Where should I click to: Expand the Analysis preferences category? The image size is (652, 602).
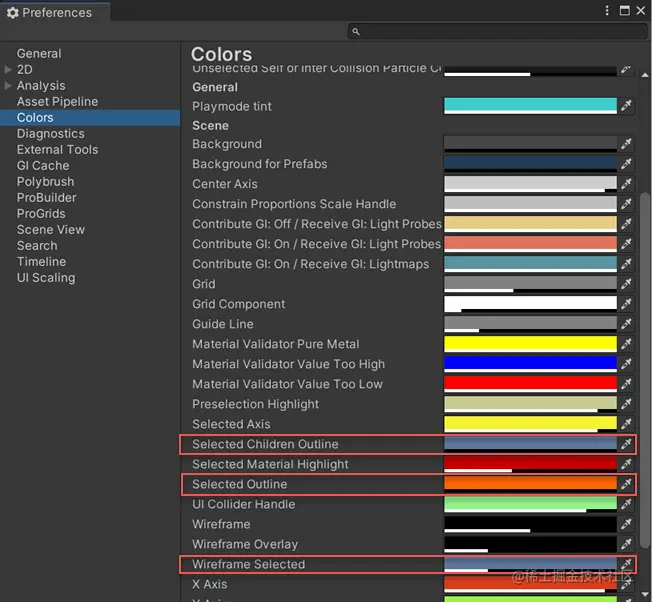point(8,86)
